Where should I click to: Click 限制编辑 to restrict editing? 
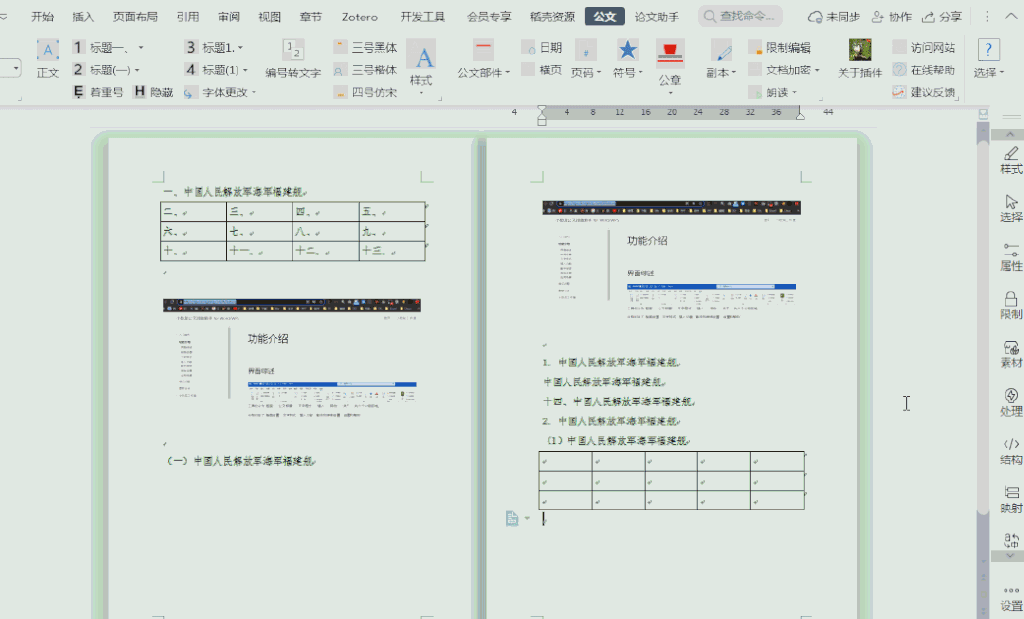(x=780, y=47)
